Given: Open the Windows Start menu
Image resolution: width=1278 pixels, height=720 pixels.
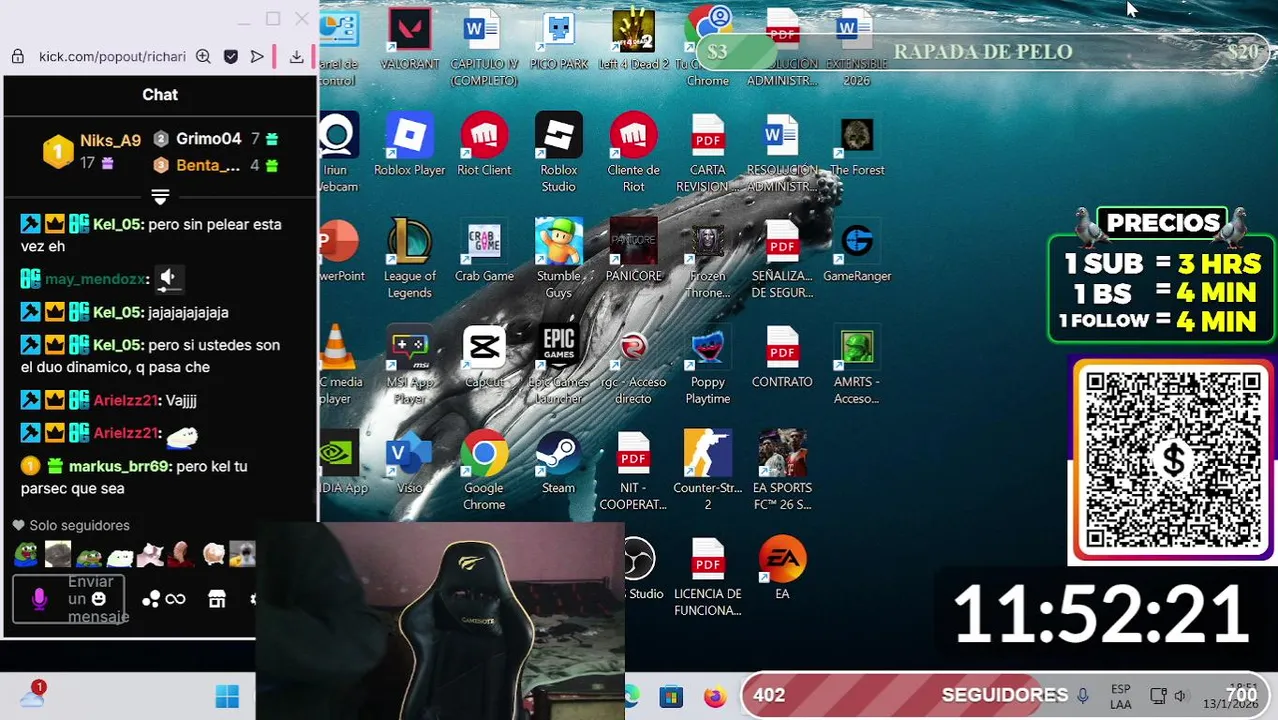Looking at the screenshot, I should 227,696.
